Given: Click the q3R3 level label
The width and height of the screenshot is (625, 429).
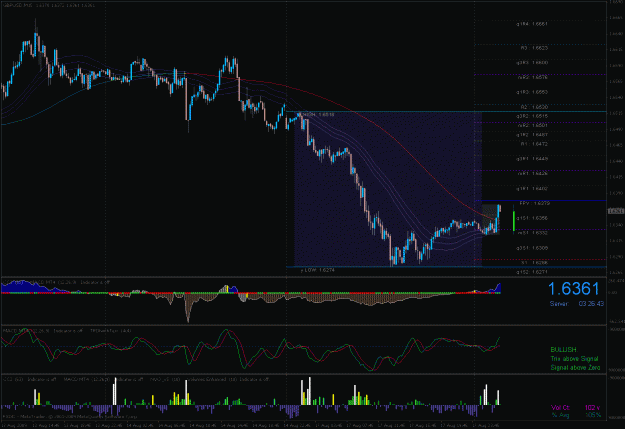Looking at the screenshot, I should point(532,63).
